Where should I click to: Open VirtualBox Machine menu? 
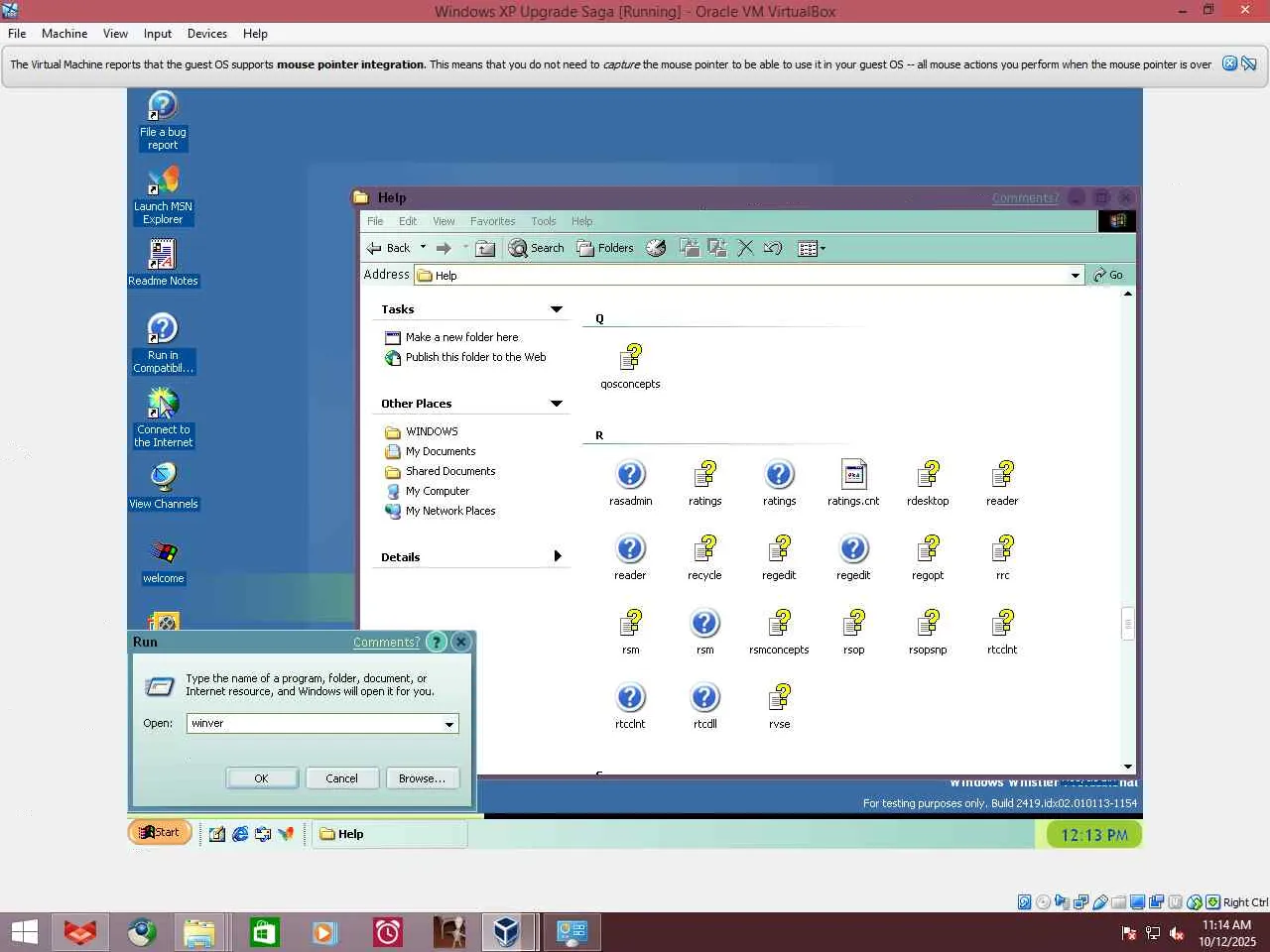pyautogui.click(x=64, y=34)
